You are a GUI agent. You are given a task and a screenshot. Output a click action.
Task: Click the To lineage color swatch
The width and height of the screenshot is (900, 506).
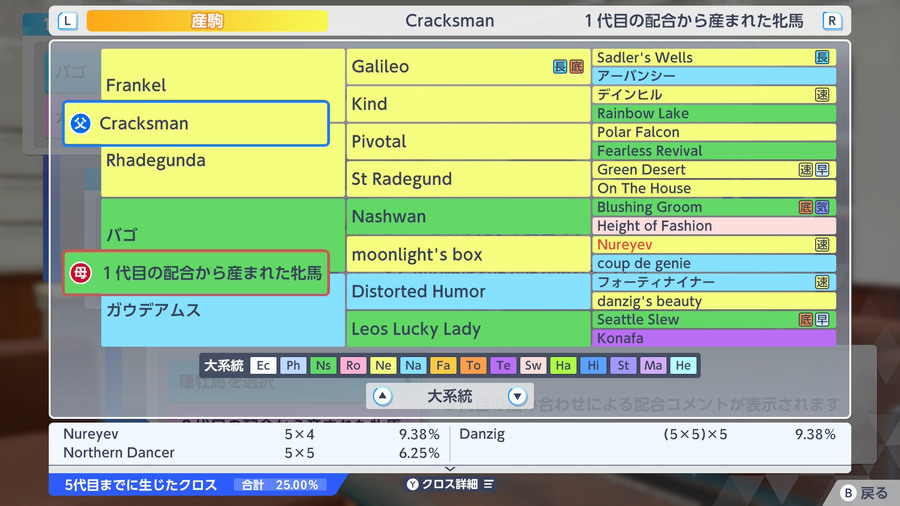[x=473, y=365]
